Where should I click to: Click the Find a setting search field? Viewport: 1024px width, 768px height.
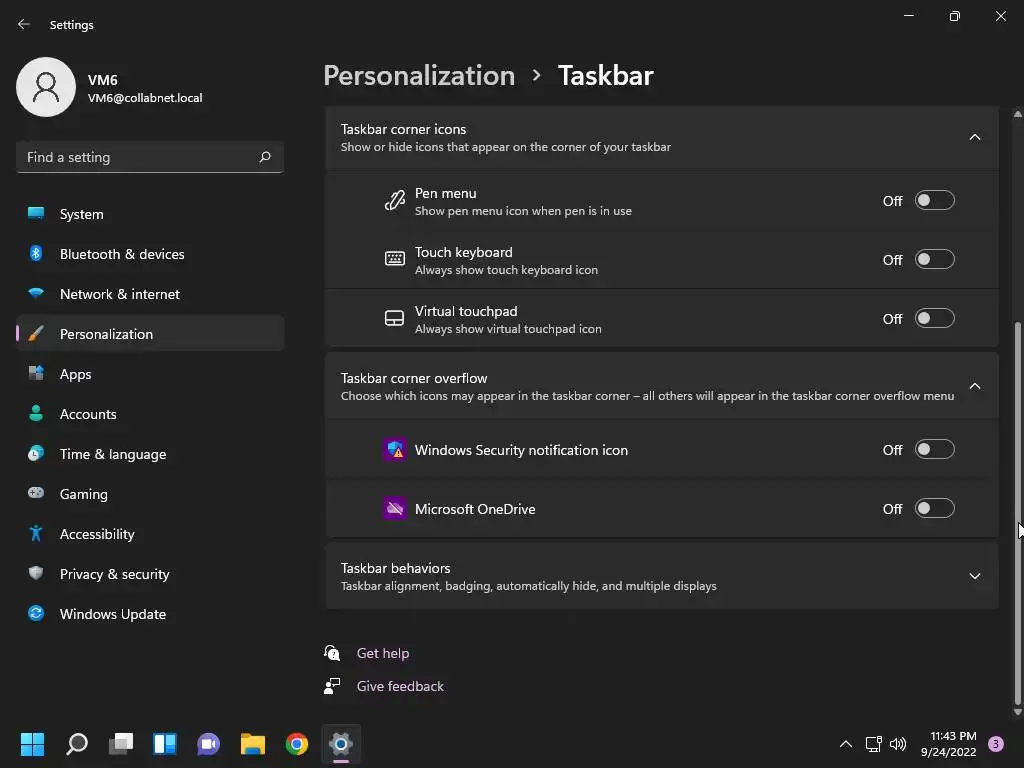[150, 157]
